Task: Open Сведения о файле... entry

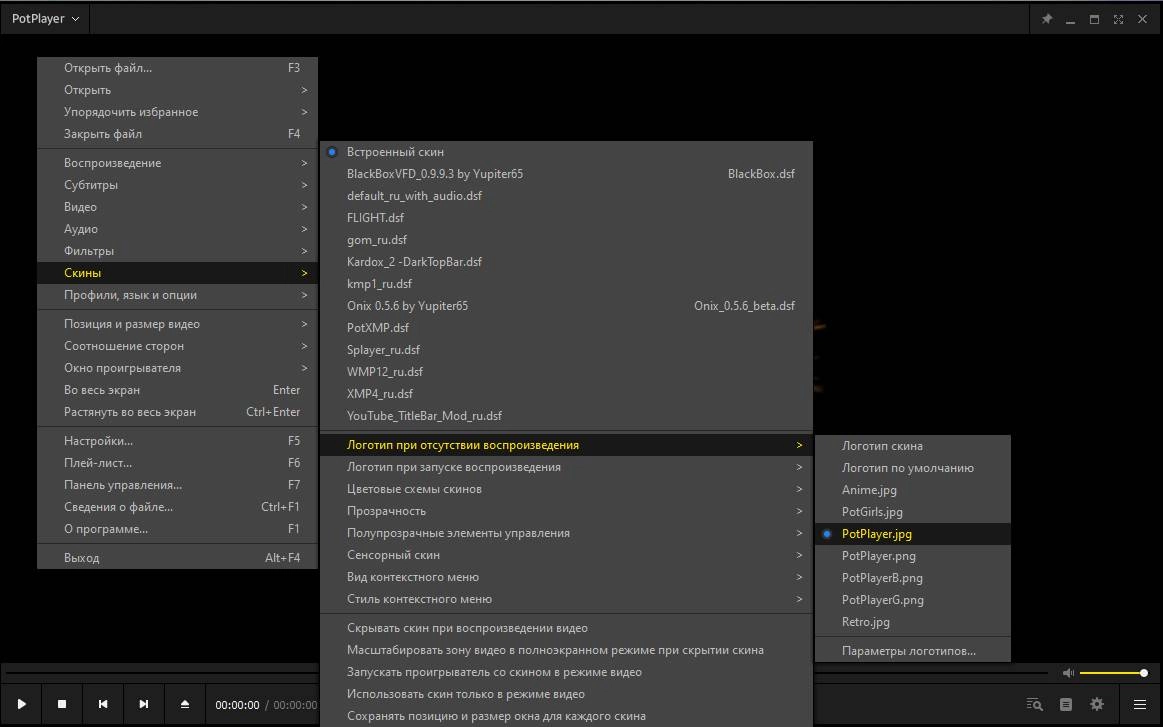Action: pyautogui.click(x=177, y=507)
